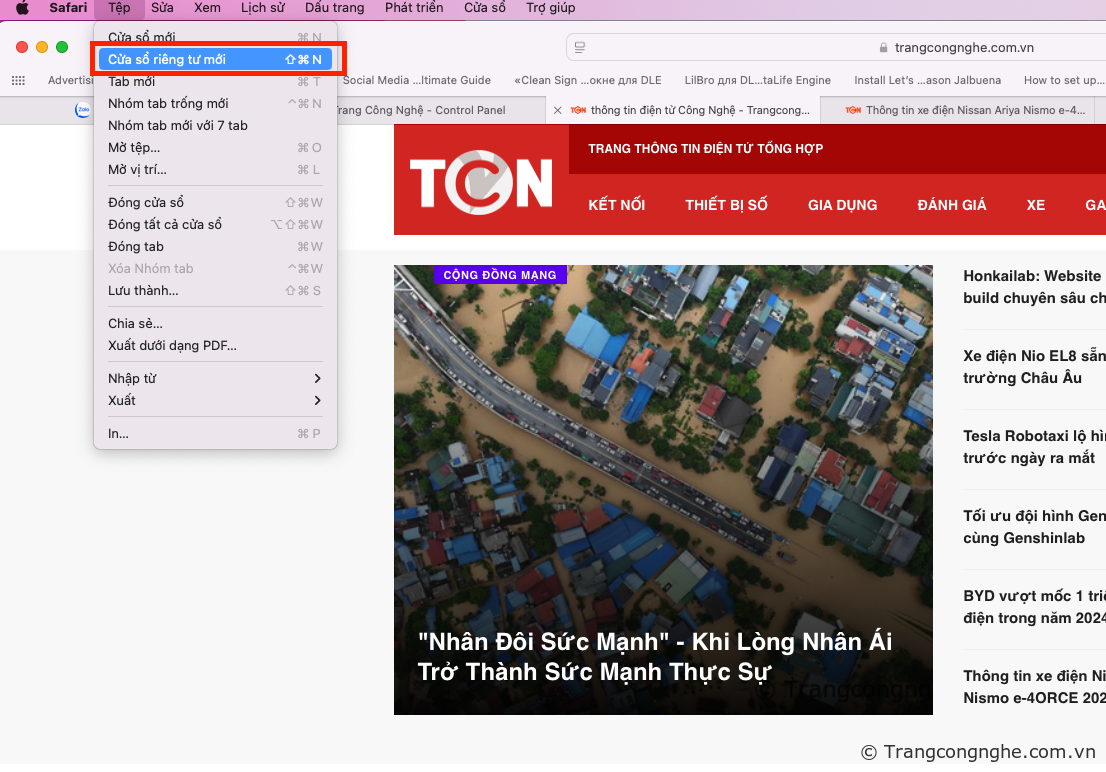Click the reader icon in address bar
The image size is (1106, 772).
click(580, 47)
